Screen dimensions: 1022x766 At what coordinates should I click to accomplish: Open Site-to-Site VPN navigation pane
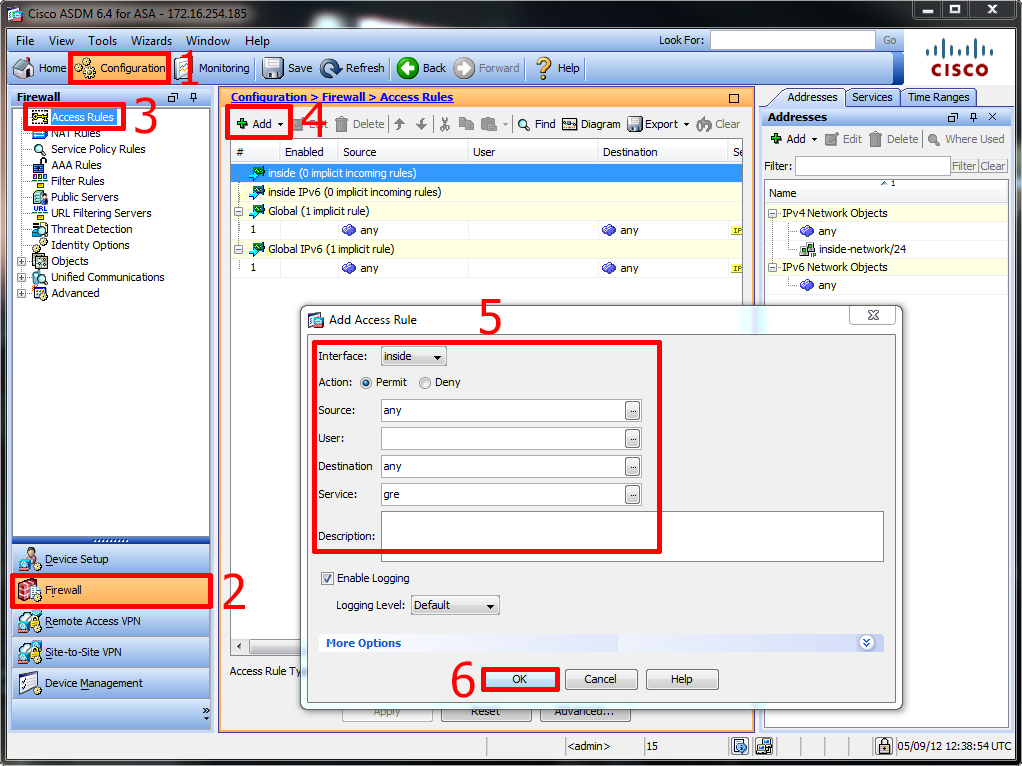[111, 652]
